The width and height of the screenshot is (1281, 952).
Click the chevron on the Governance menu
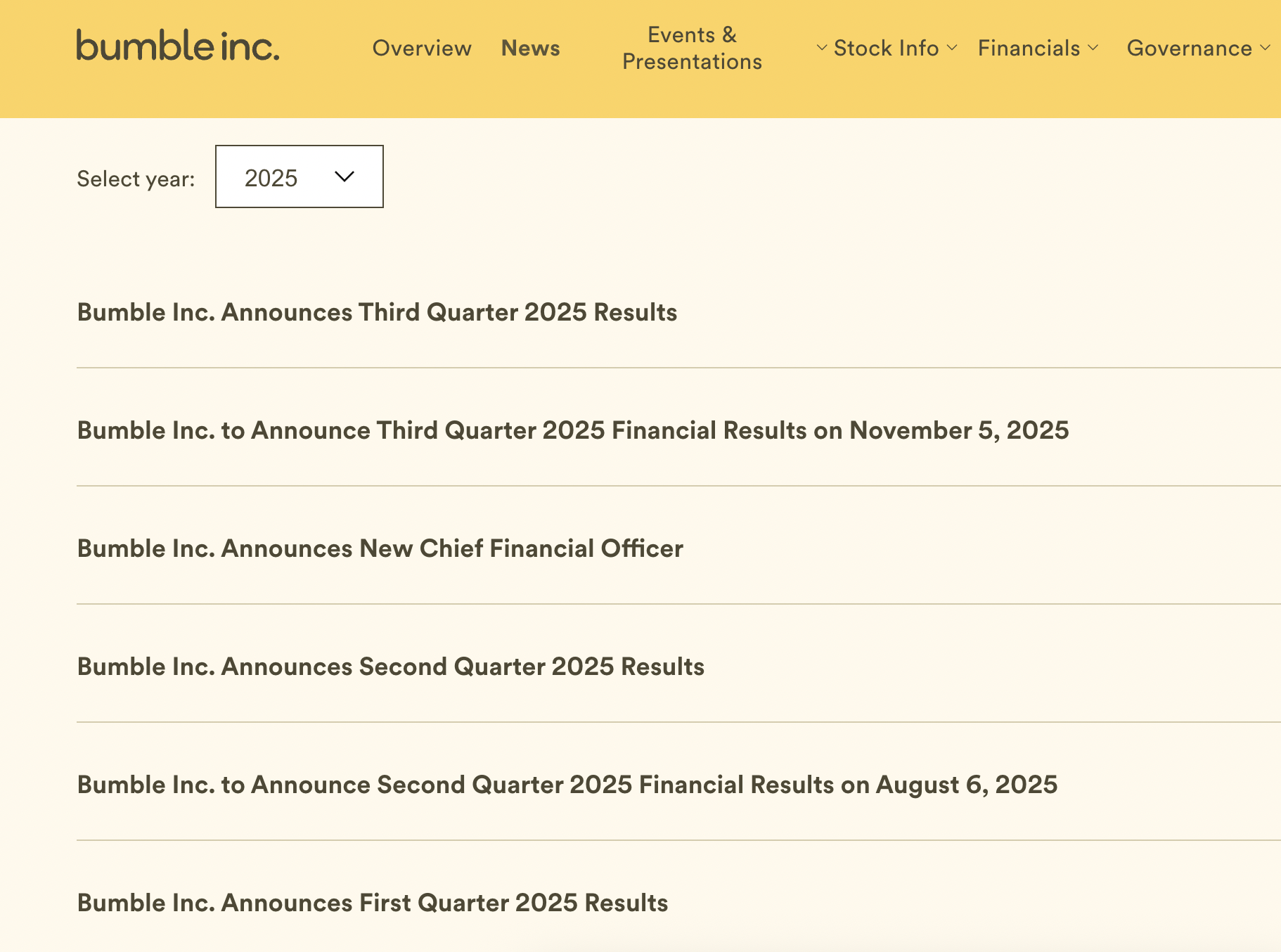coord(1266,49)
